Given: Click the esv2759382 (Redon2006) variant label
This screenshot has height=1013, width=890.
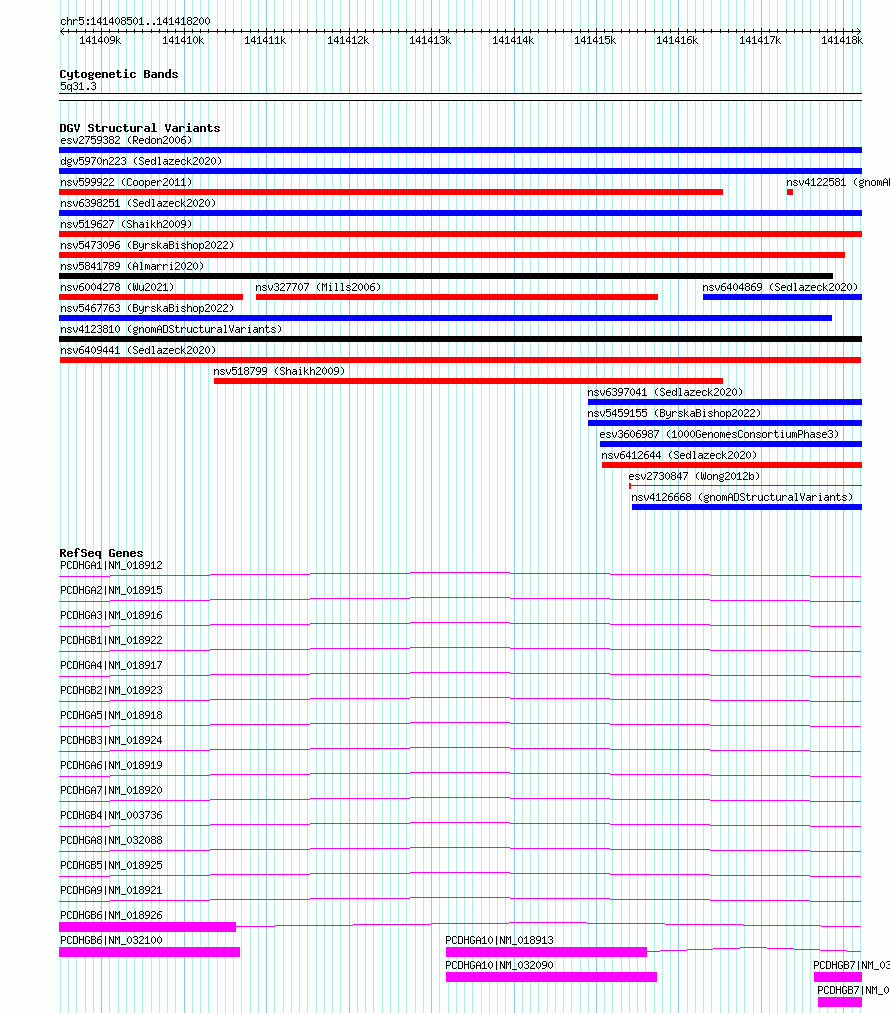Looking at the screenshot, I should [x=126, y=140].
